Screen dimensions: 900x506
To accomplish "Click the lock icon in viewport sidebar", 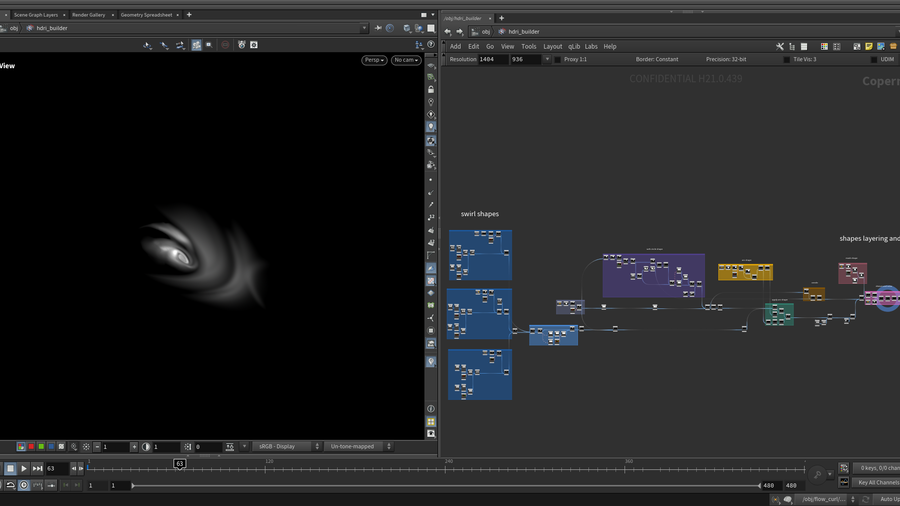I will [x=431, y=89].
